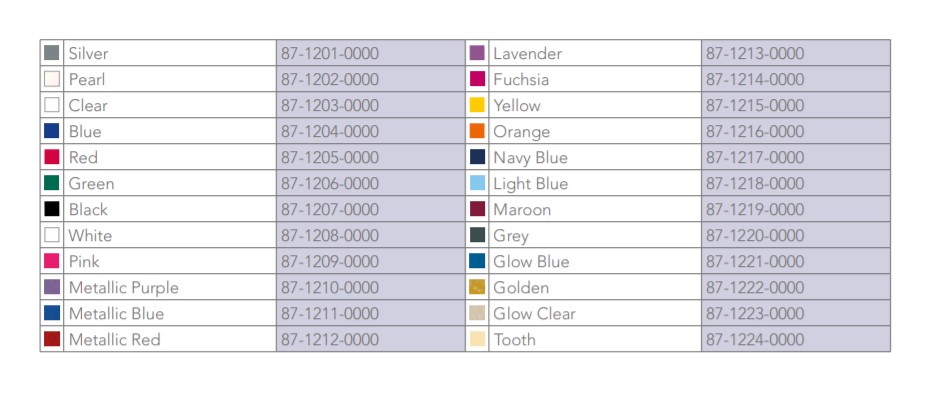Choose the Metallic Purple swatch
This screenshot has width=933, height=395.
click(x=52, y=287)
